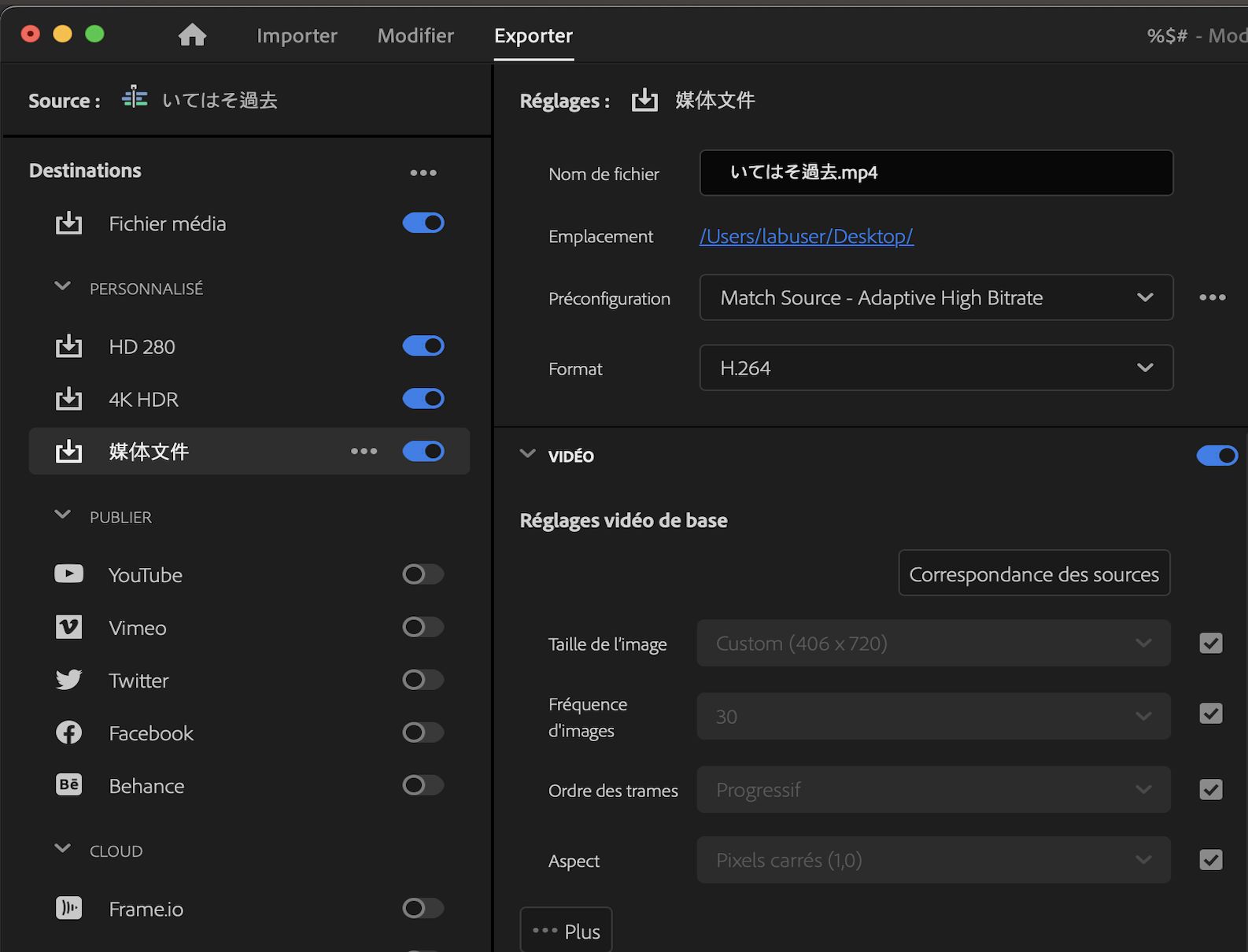
Task: Click the Facebook logo icon
Action: pos(68,732)
